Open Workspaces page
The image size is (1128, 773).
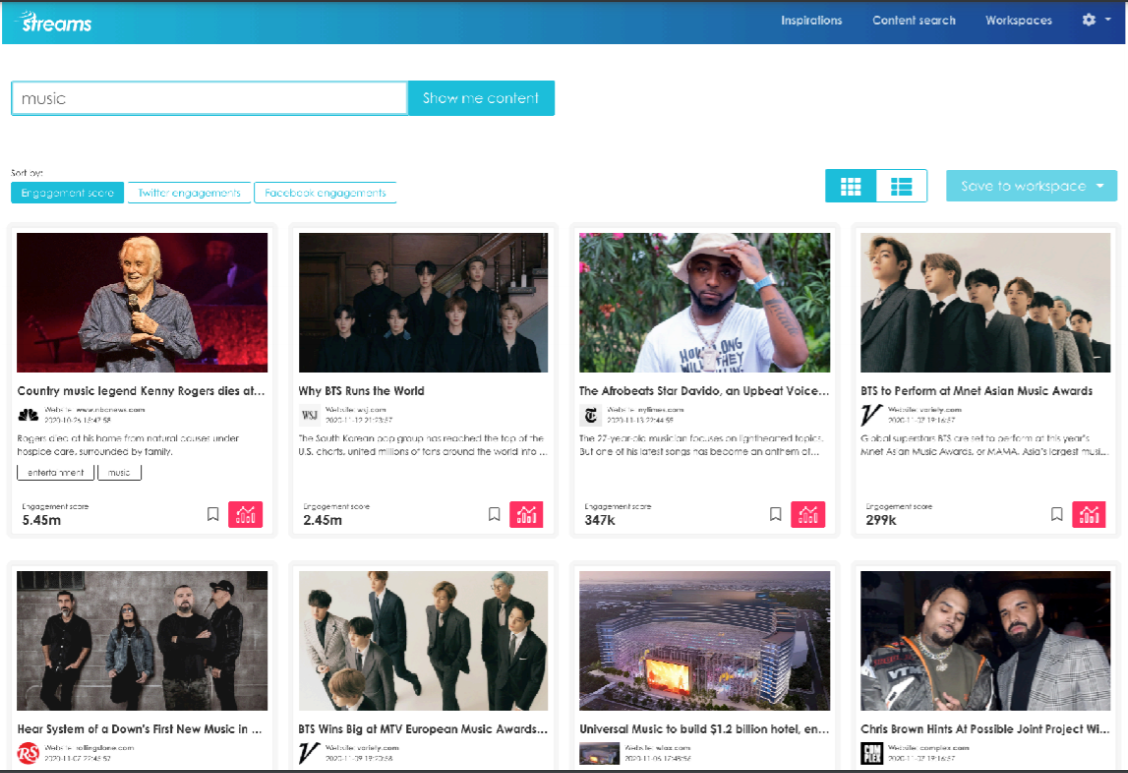click(x=1019, y=20)
